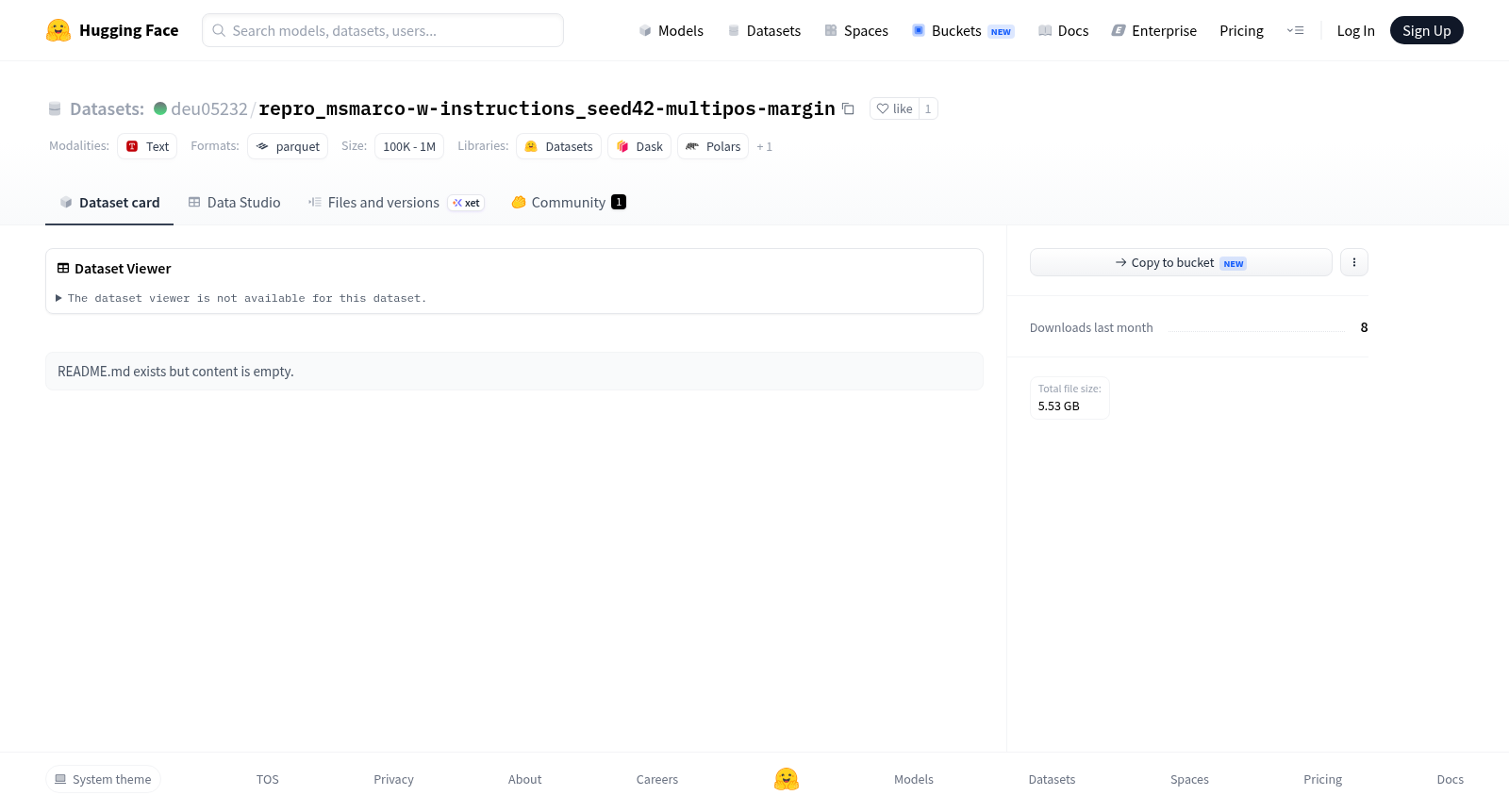
Task: Open the like count showing 1
Action: [x=928, y=108]
